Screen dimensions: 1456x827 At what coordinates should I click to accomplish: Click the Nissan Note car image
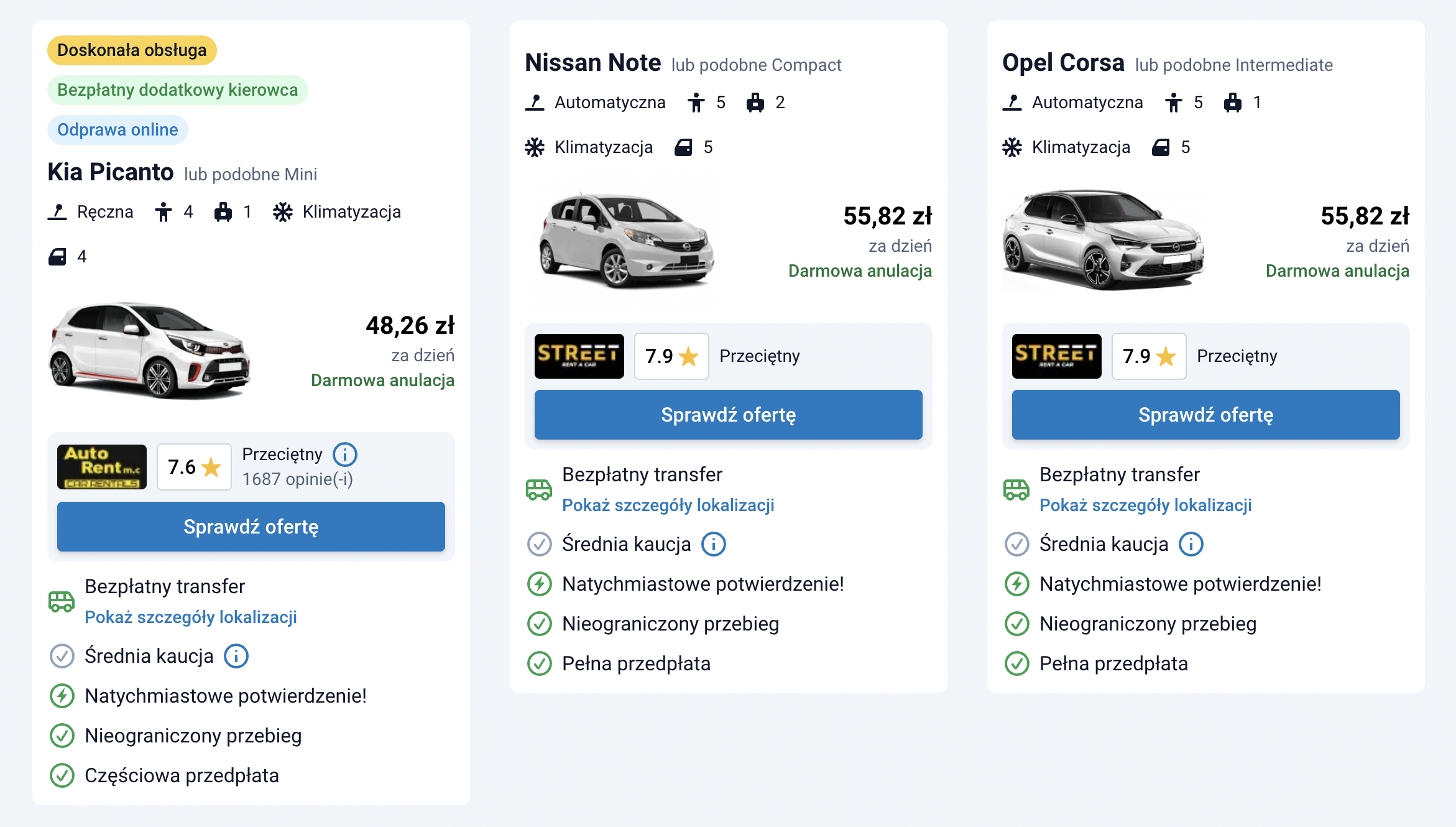point(627,241)
